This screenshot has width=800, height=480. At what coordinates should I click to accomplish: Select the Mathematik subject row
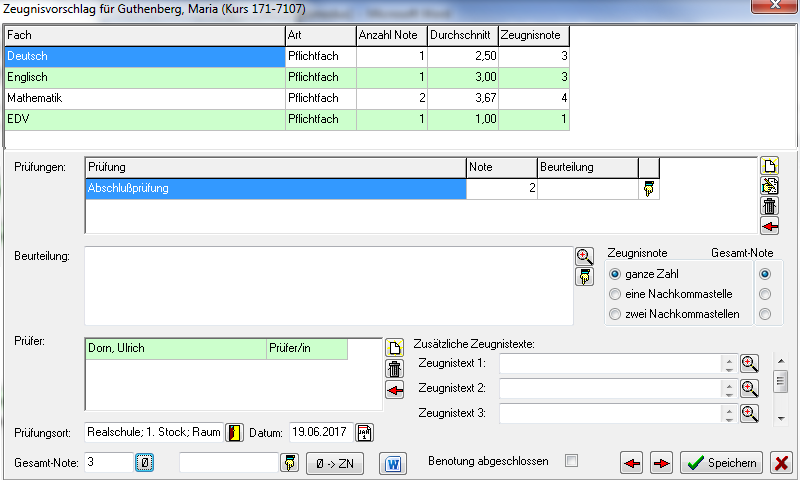point(287,98)
